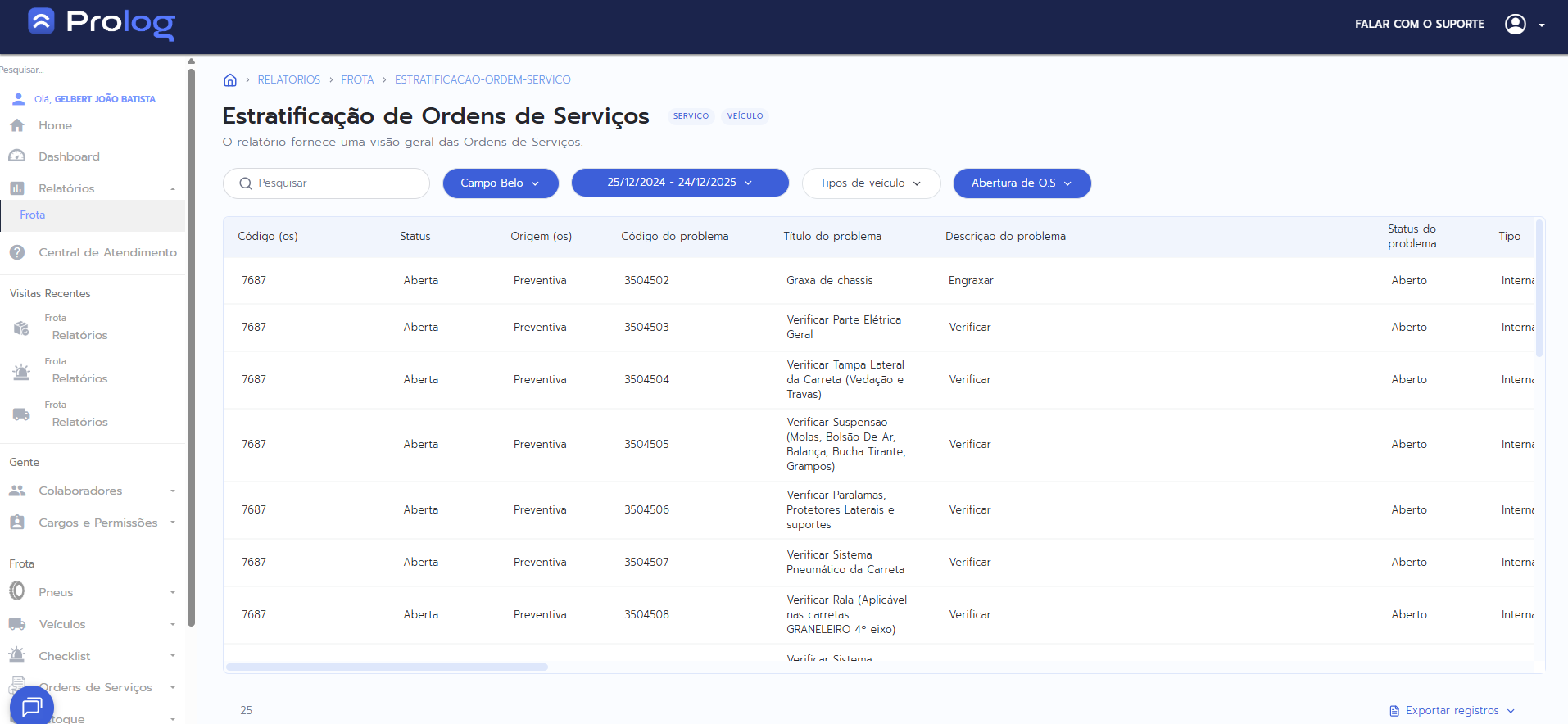Click the home icon in breadcrumb

point(230,80)
